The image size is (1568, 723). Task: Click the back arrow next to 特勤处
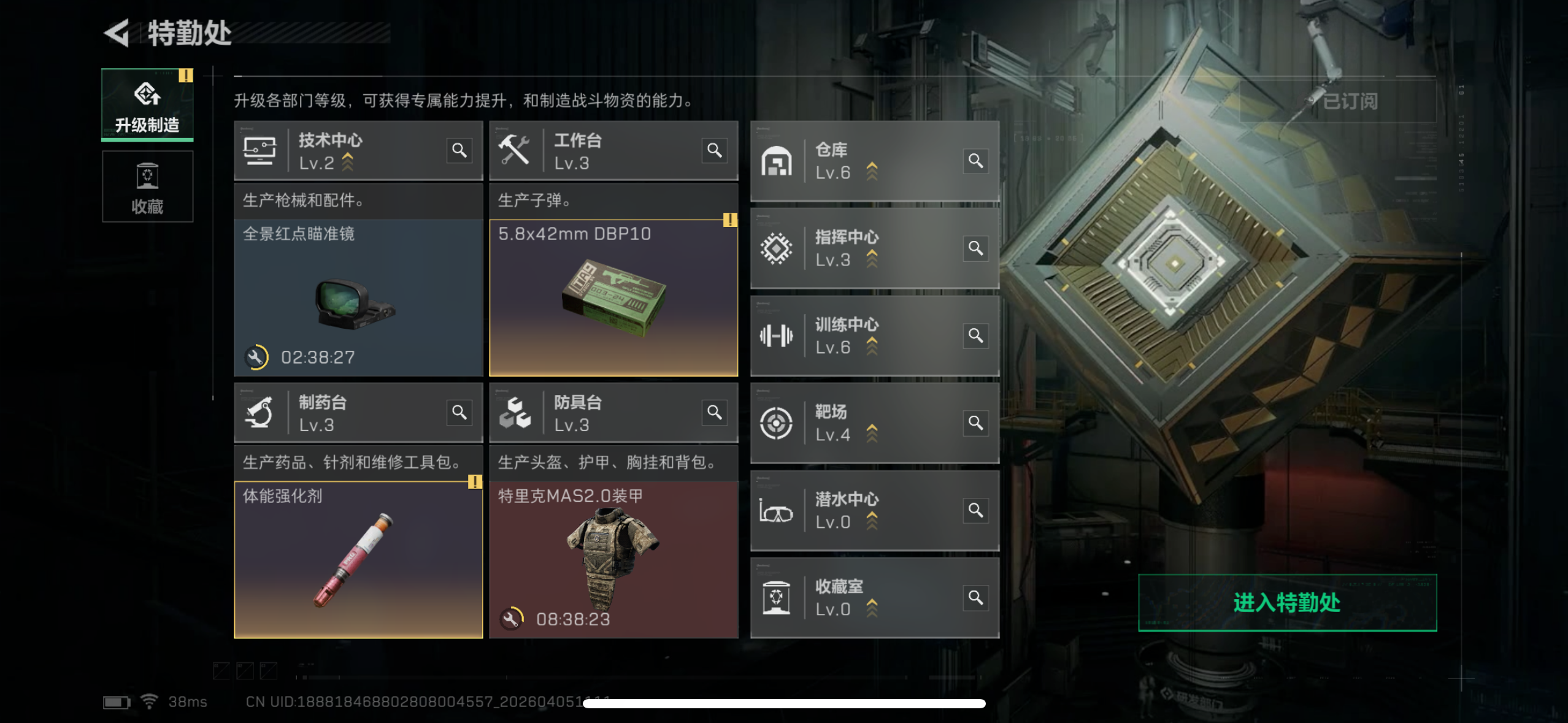coord(117,33)
